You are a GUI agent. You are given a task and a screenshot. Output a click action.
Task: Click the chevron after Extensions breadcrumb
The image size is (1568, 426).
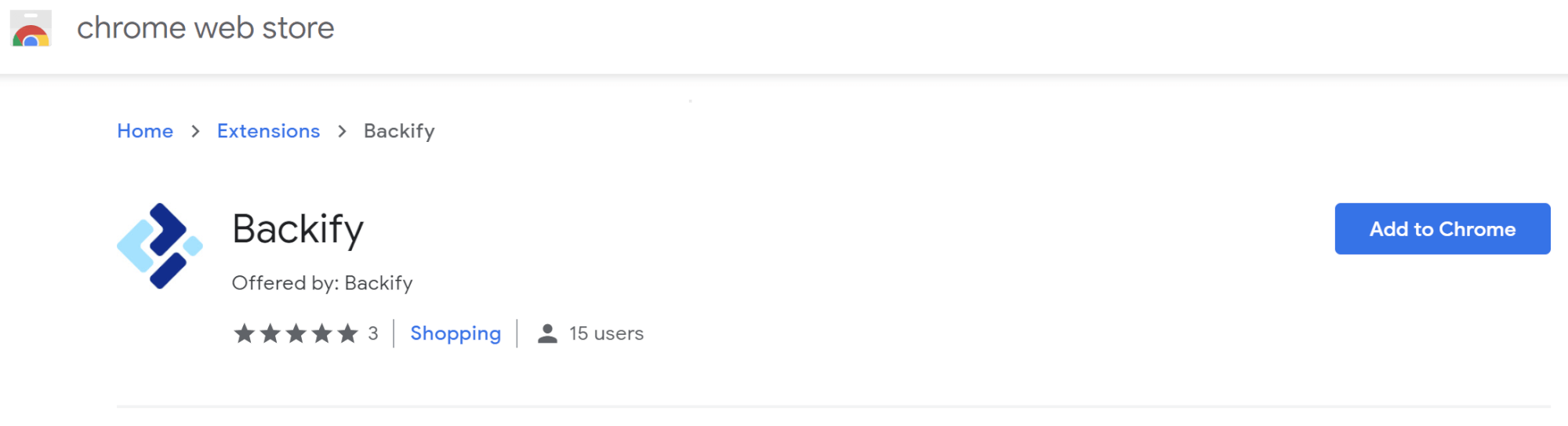coord(342,131)
